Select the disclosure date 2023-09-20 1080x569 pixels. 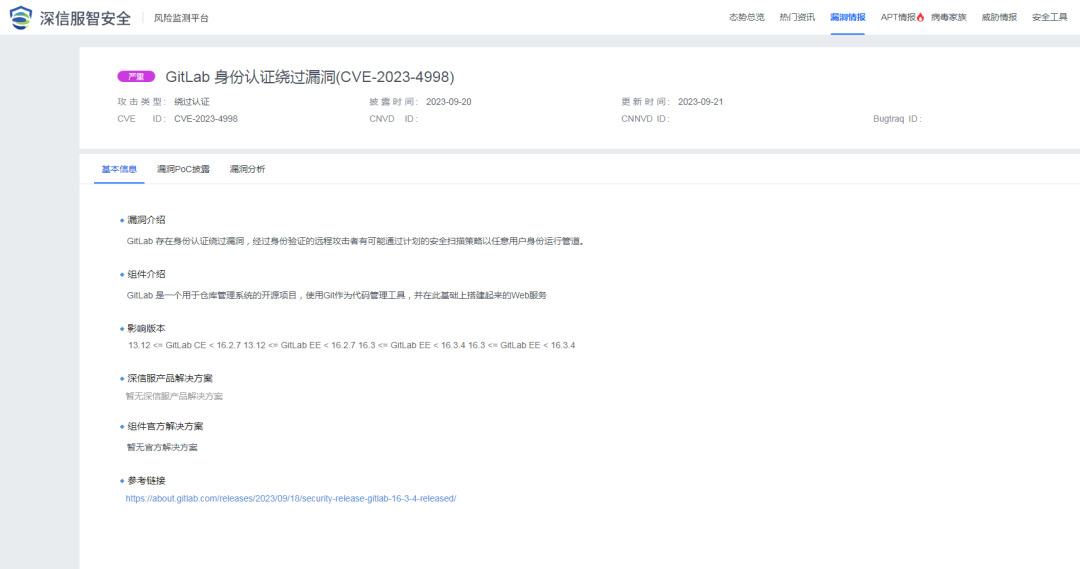coord(448,101)
